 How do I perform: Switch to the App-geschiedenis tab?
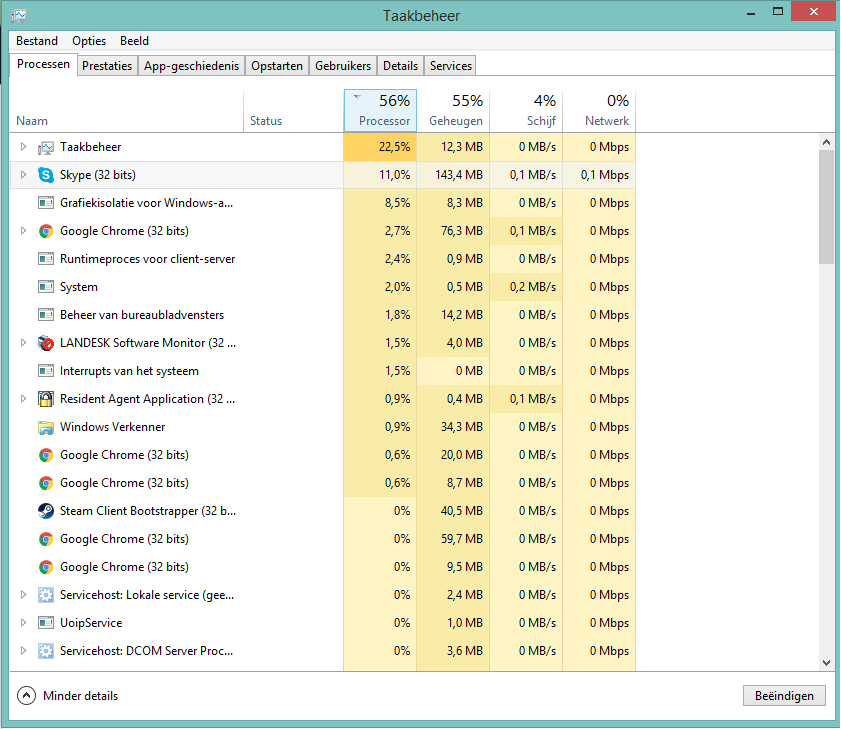pos(191,65)
